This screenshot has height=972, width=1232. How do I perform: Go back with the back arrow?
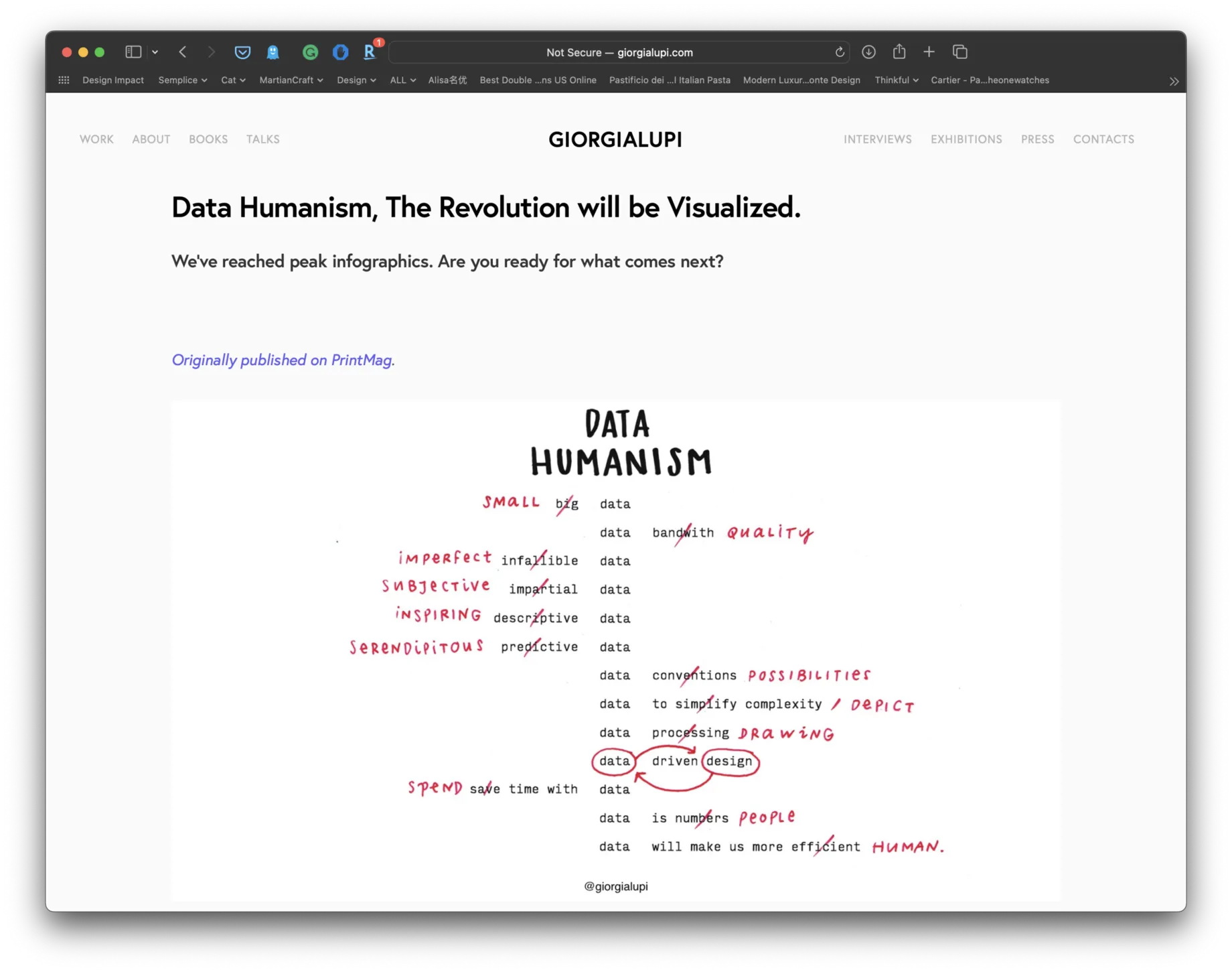click(x=183, y=52)
